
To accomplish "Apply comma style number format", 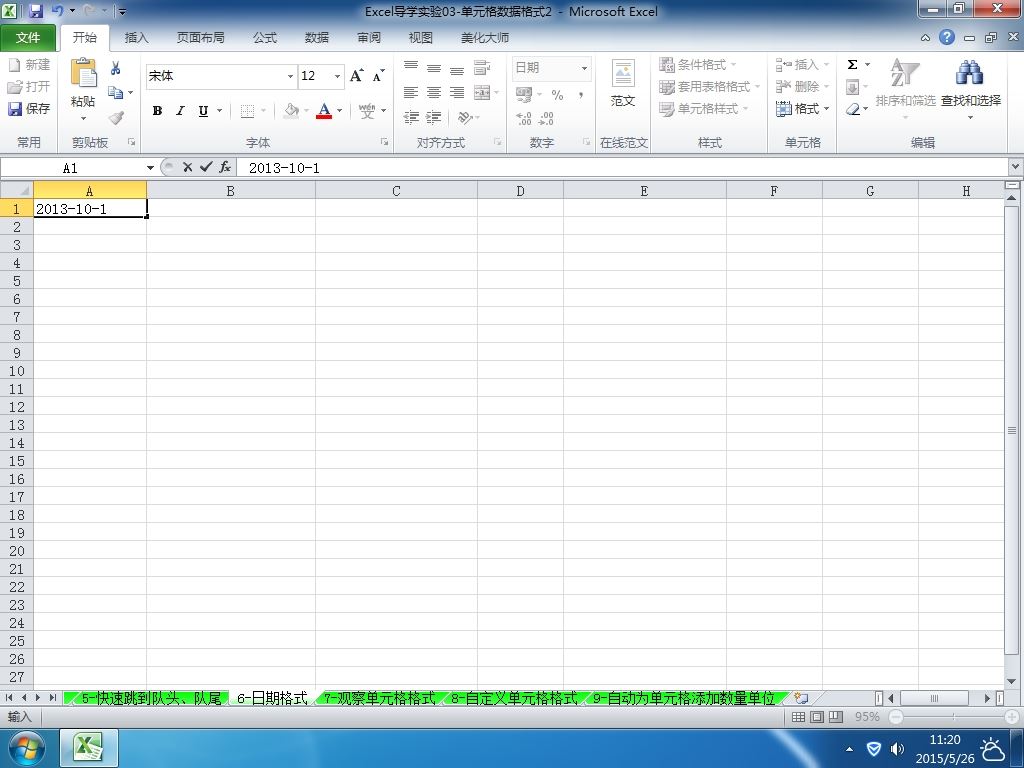I will pyautogui.click(x=581, y=95).
